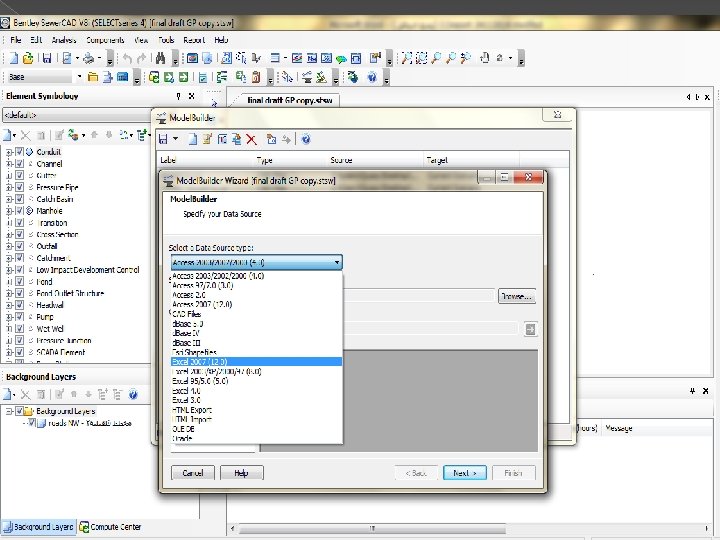Select Low Impact Development Control tree item
Image resolution: width=720 pixels, height=540 pixels.
pos(88,270)
